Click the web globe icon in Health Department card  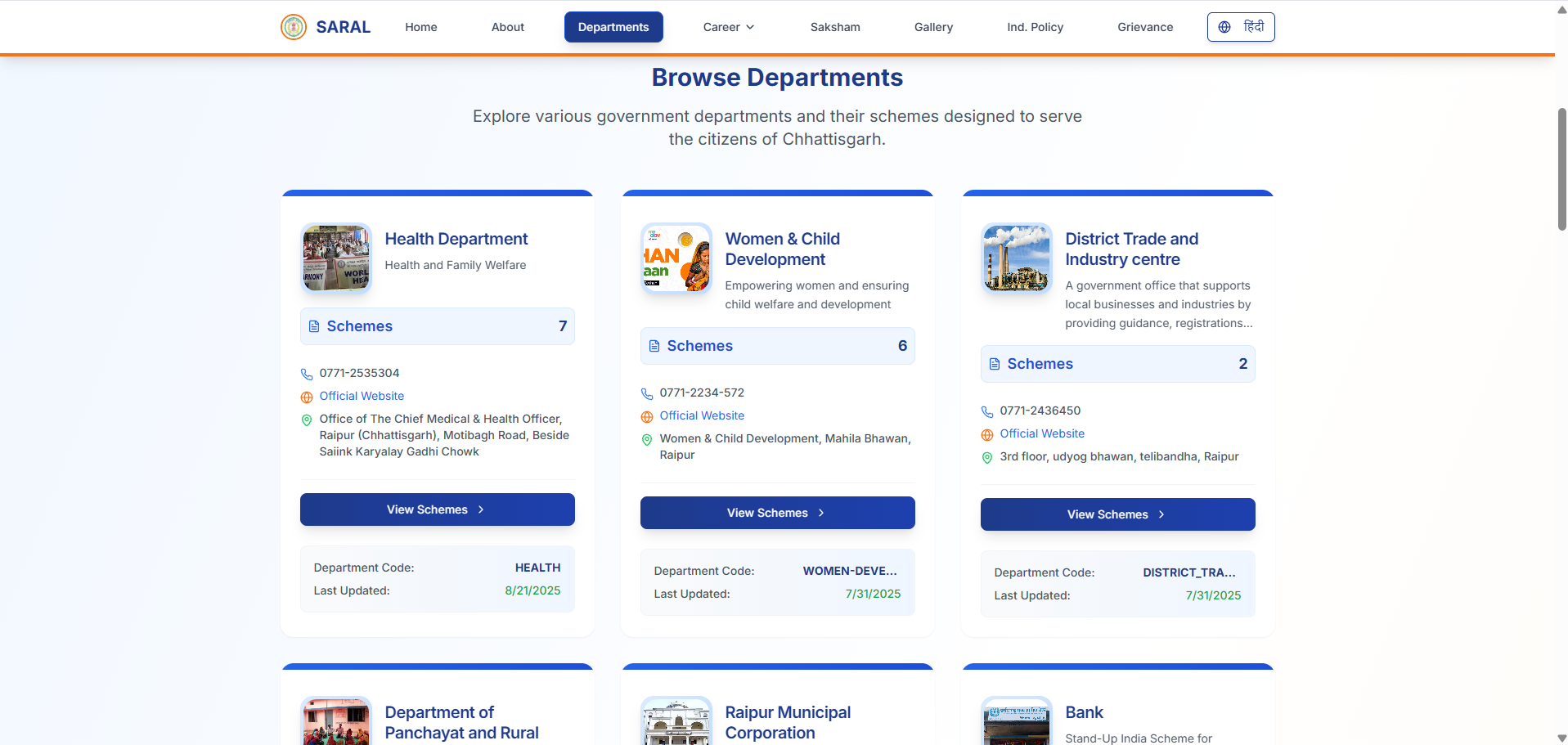click(x=307, y=397)
